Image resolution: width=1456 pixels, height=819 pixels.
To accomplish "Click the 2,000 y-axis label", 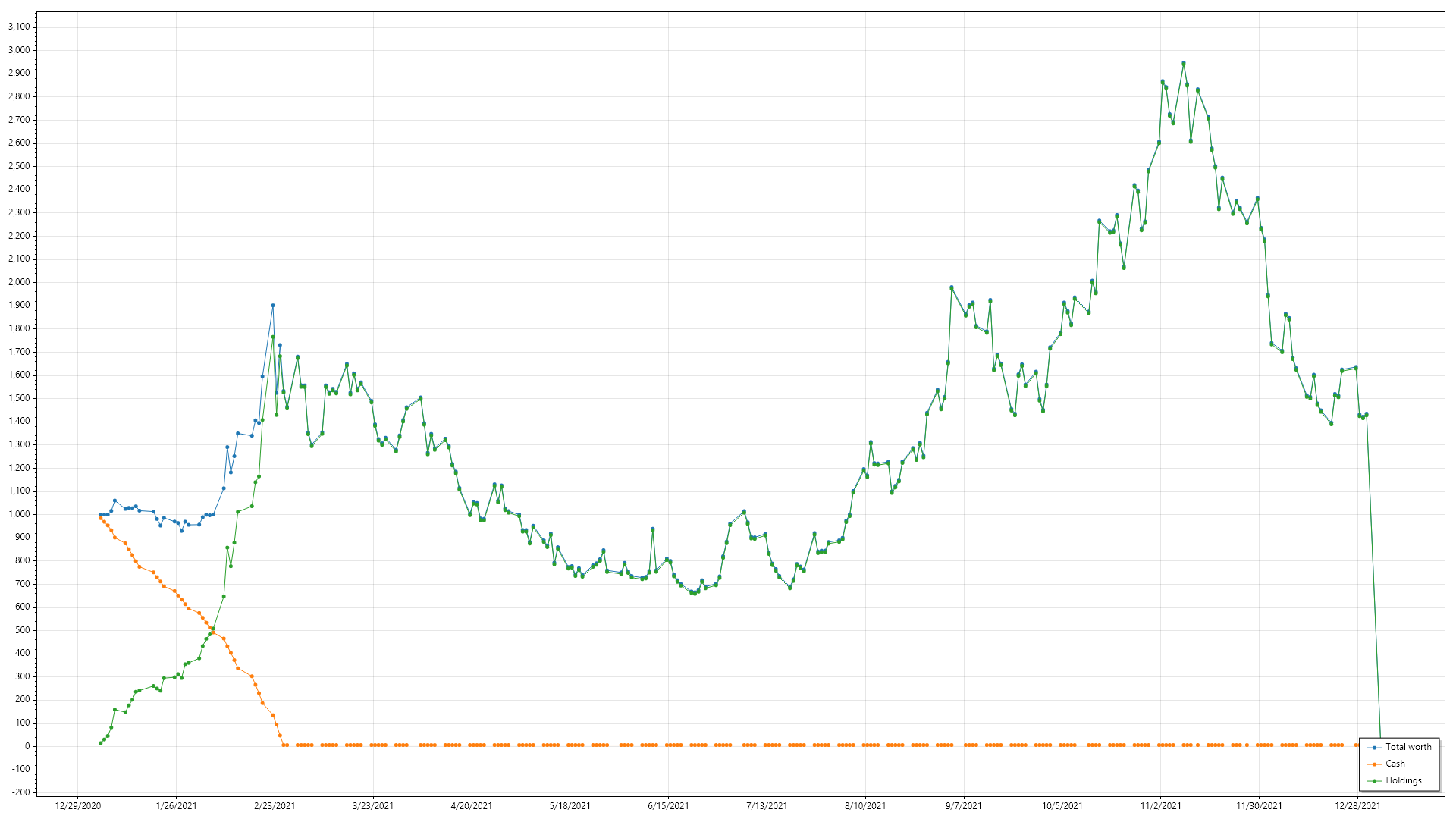I will point(19,282).
